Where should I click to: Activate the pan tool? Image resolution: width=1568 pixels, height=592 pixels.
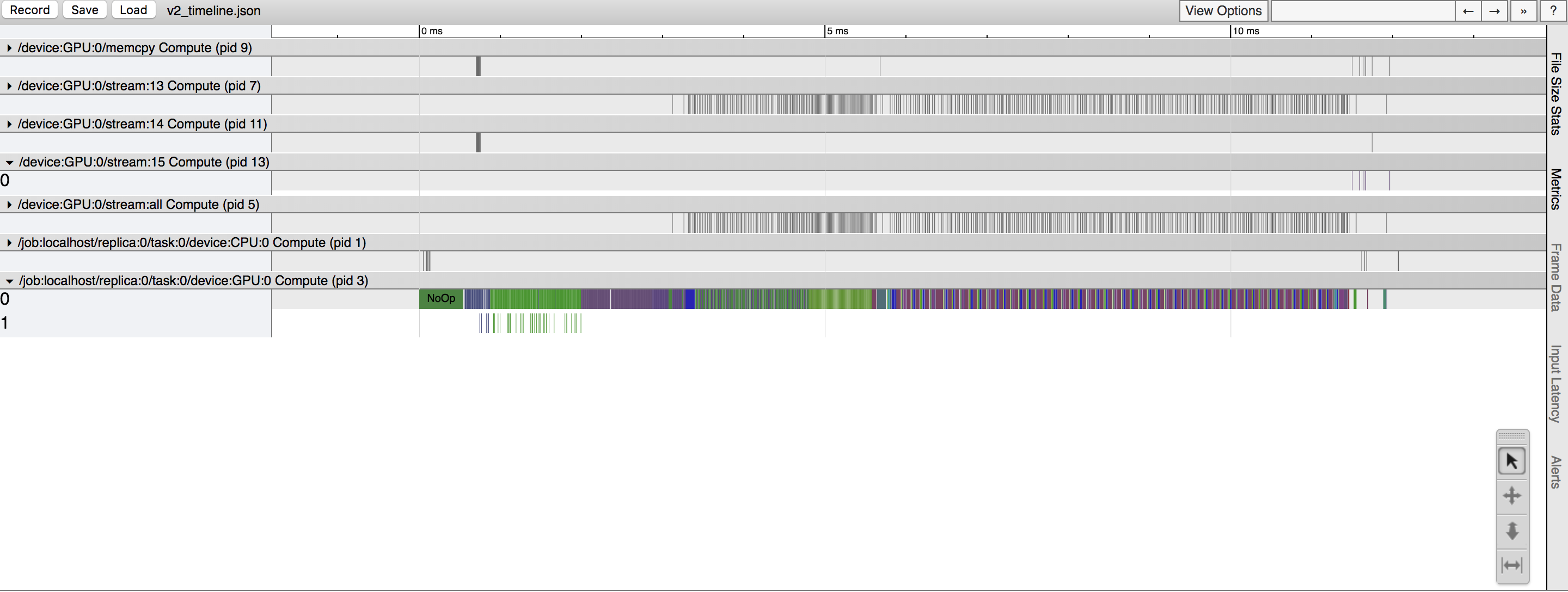[1511, 496]
